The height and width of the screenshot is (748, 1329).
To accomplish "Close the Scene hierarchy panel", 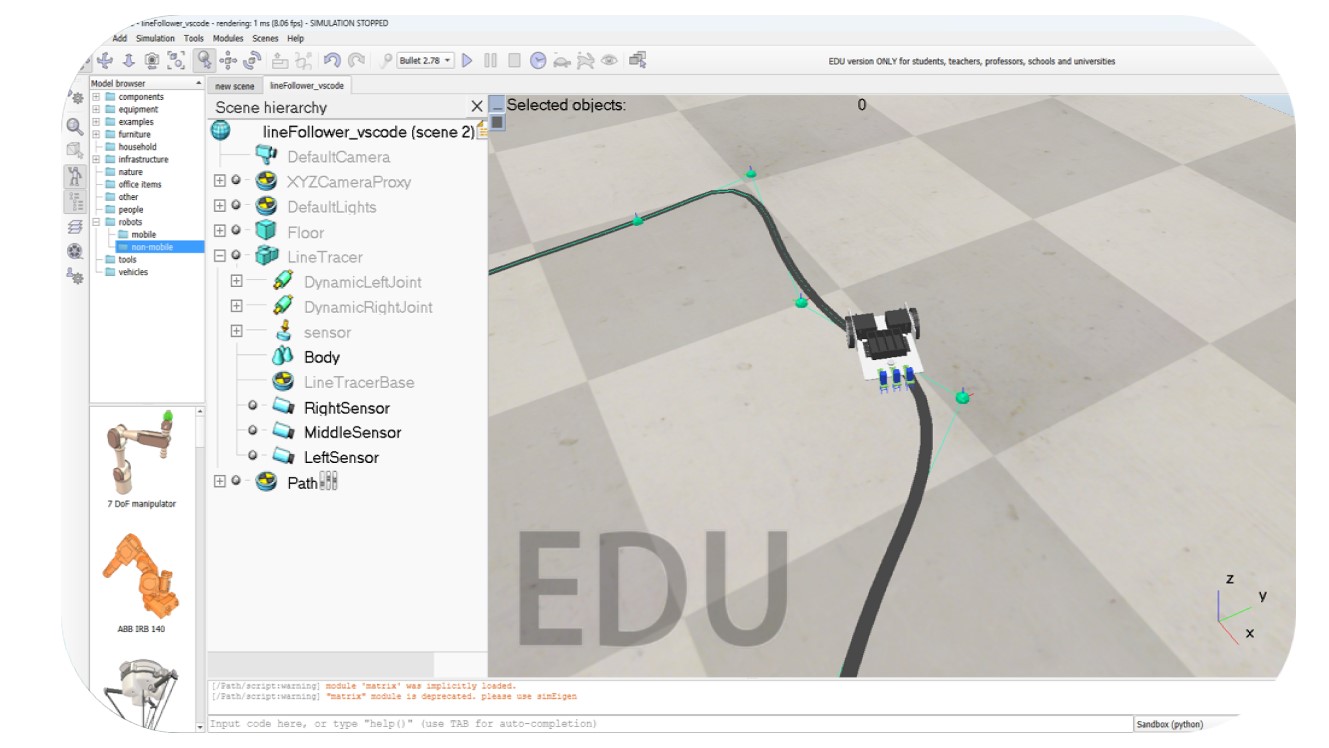I will [476, 107].
